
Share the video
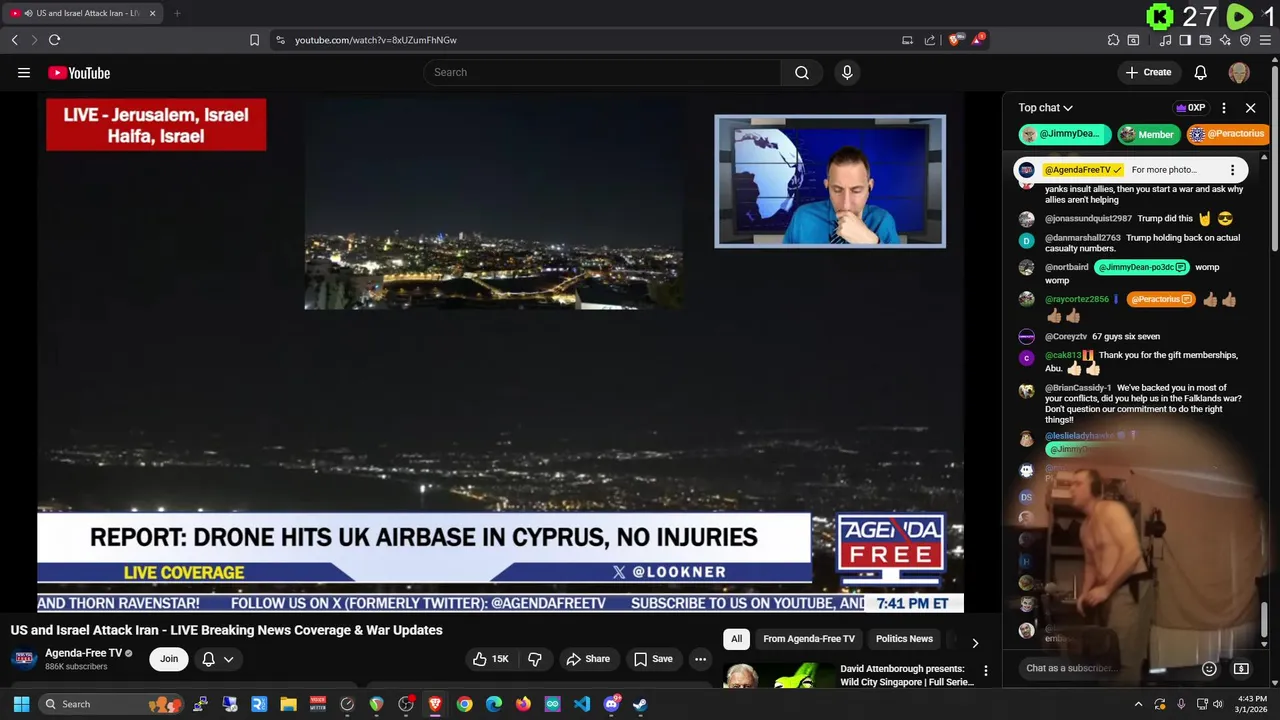[588, 659]
